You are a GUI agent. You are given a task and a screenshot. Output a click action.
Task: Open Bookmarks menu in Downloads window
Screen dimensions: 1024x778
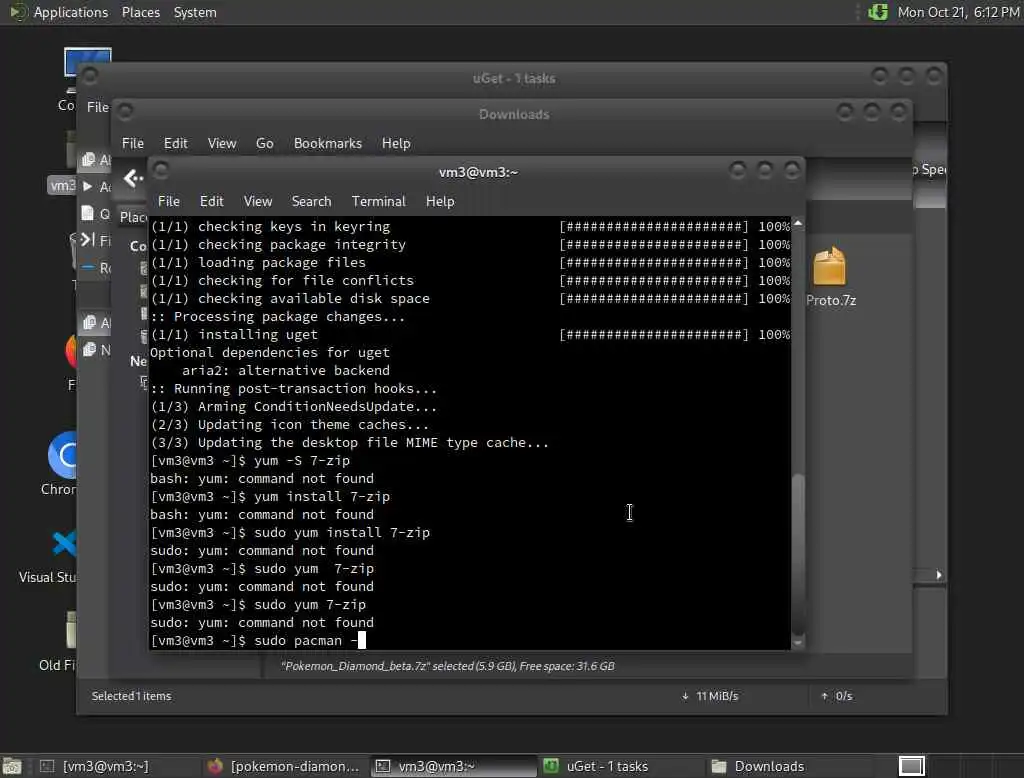click(x=328, y=143)
